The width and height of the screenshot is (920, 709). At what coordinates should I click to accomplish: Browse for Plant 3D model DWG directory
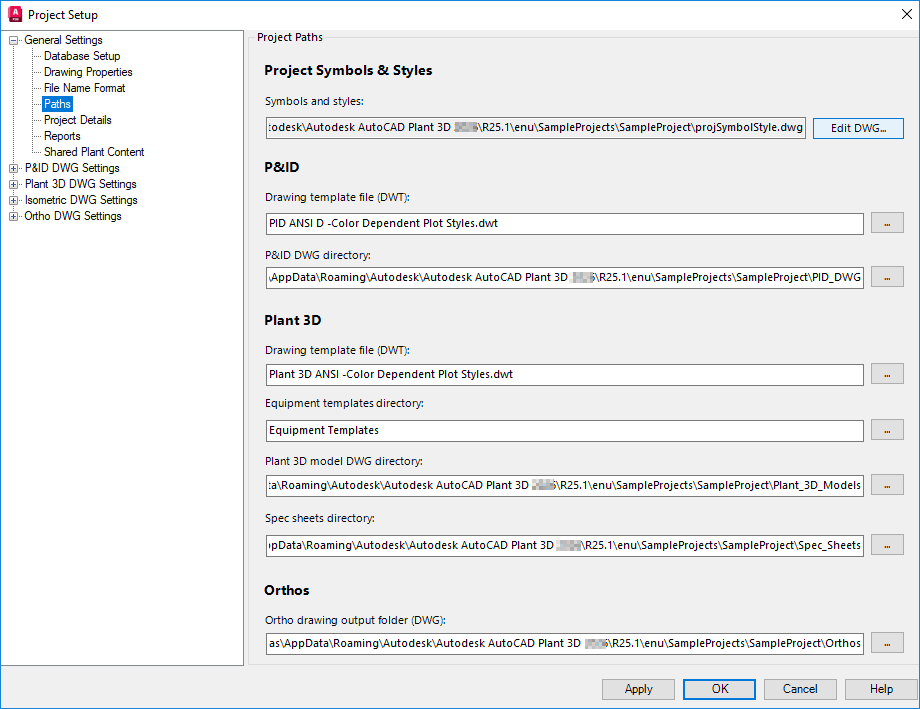[x=887, y=485]
